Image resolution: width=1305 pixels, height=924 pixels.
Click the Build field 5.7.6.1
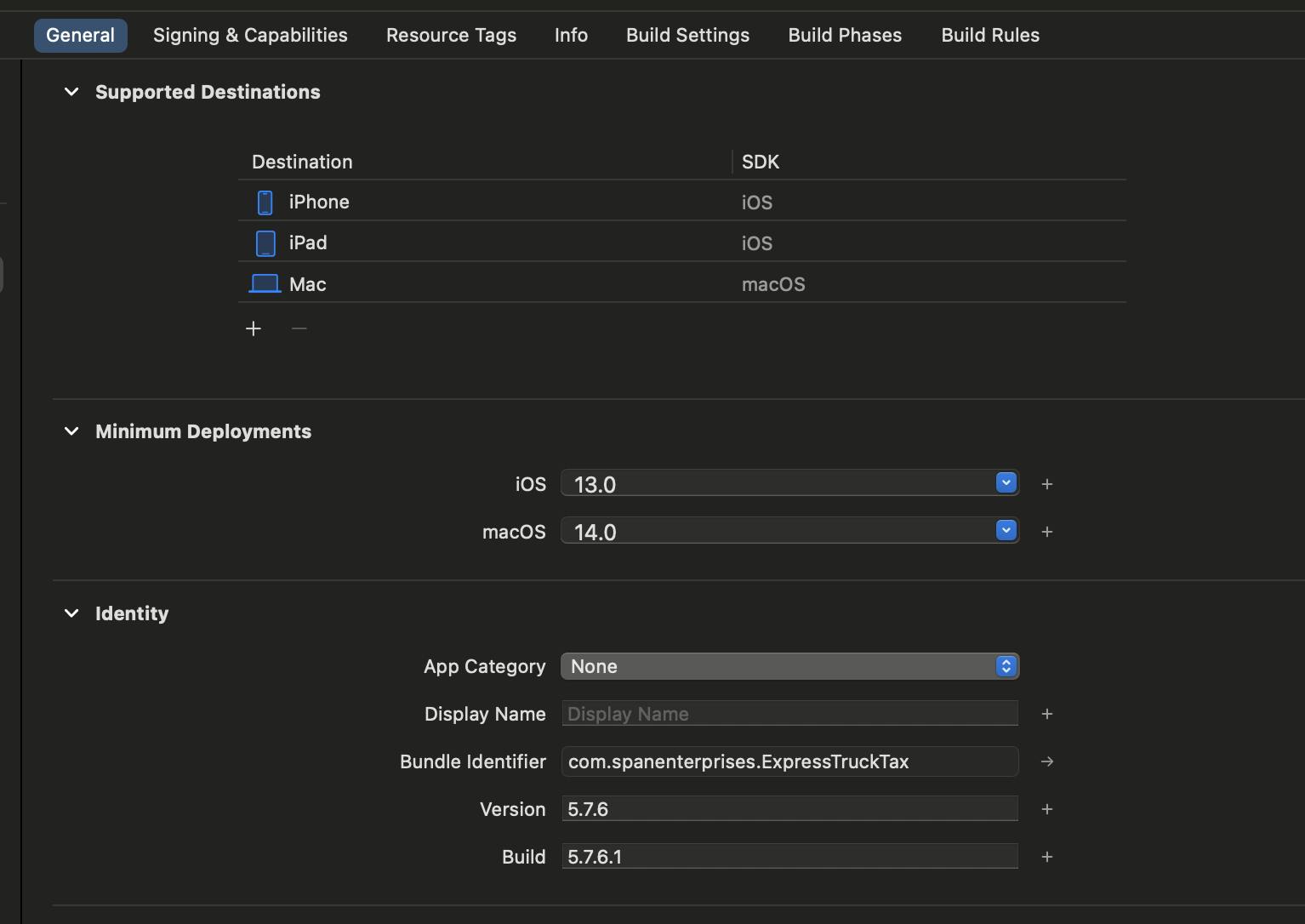point(789,857)
